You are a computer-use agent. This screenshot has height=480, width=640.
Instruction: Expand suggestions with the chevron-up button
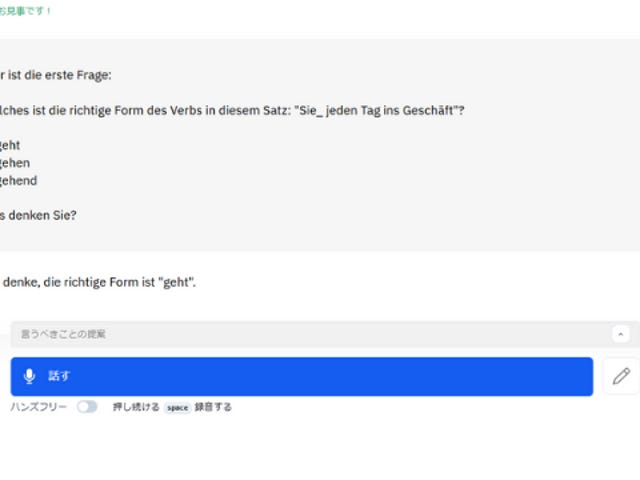[621, 334]
